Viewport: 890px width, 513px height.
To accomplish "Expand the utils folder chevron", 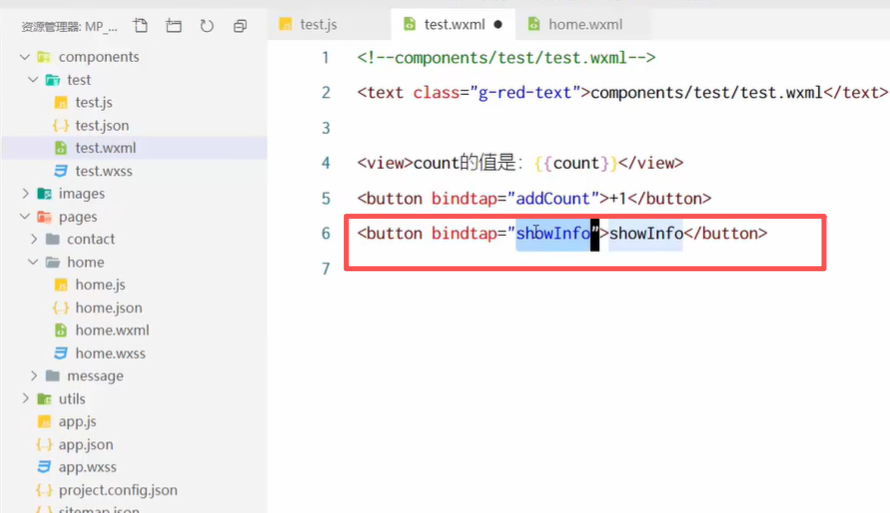I will 25,399.
